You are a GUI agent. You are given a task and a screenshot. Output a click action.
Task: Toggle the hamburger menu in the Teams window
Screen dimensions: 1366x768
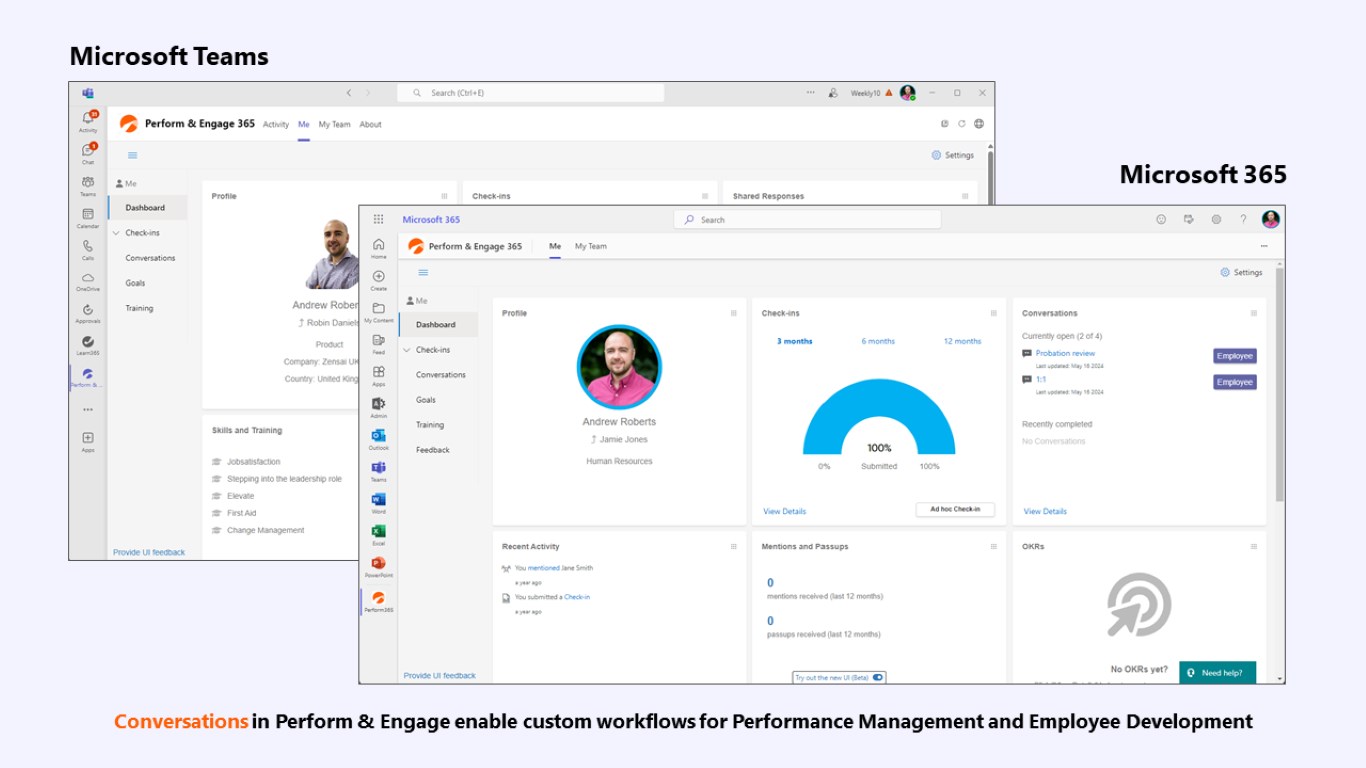click(132, 155)
